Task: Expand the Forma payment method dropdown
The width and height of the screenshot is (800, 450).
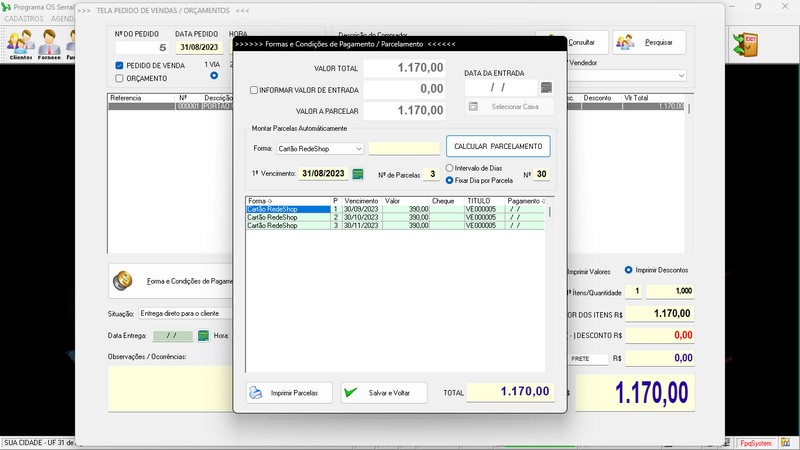Action: pos(359,148)
